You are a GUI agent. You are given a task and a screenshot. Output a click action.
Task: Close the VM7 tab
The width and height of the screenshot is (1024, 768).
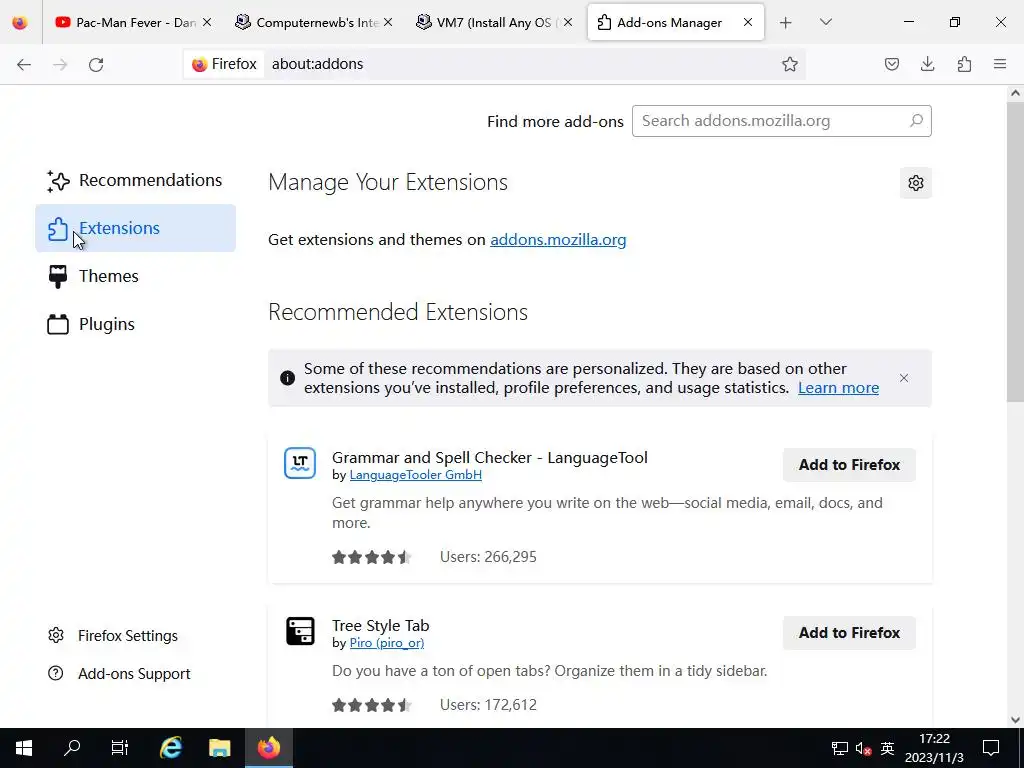coord(568,22)
